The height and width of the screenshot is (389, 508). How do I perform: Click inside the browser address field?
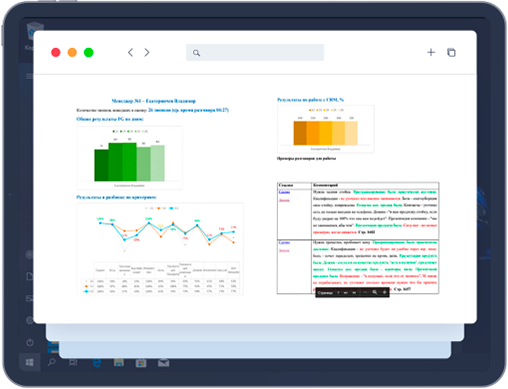pyautogui.click(x=255, y=52)
